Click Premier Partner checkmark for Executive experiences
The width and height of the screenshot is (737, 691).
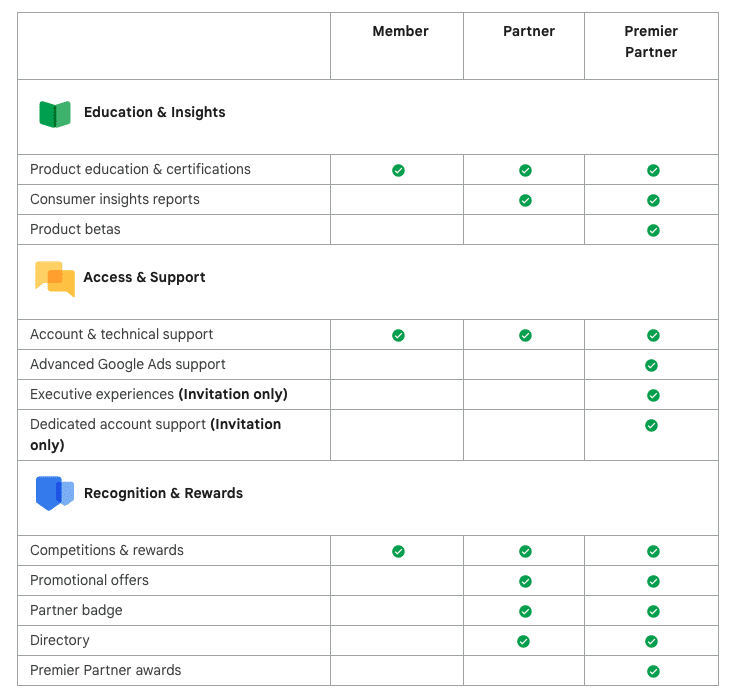pyautogui.click(x=653, y=395)
